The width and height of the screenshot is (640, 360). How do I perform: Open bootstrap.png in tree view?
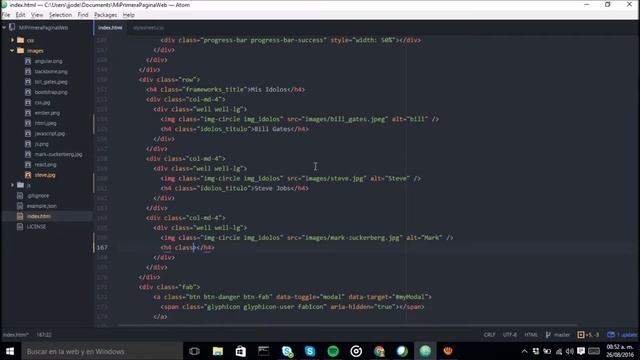pos(51,92)
